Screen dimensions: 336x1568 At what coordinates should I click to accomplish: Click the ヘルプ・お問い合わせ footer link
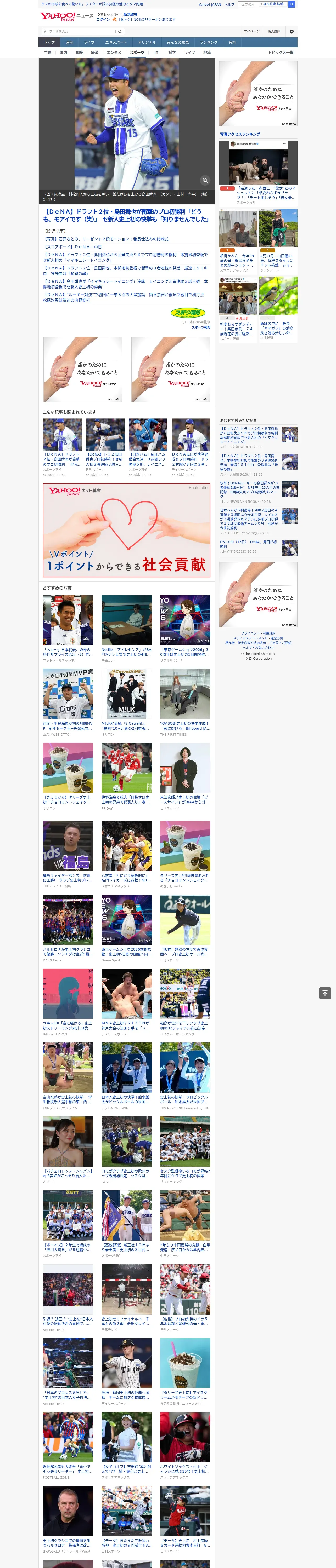259,648
